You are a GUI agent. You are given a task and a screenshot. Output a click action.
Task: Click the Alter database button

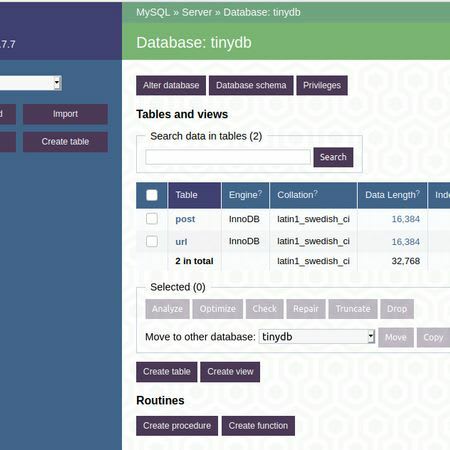[171, 85]
